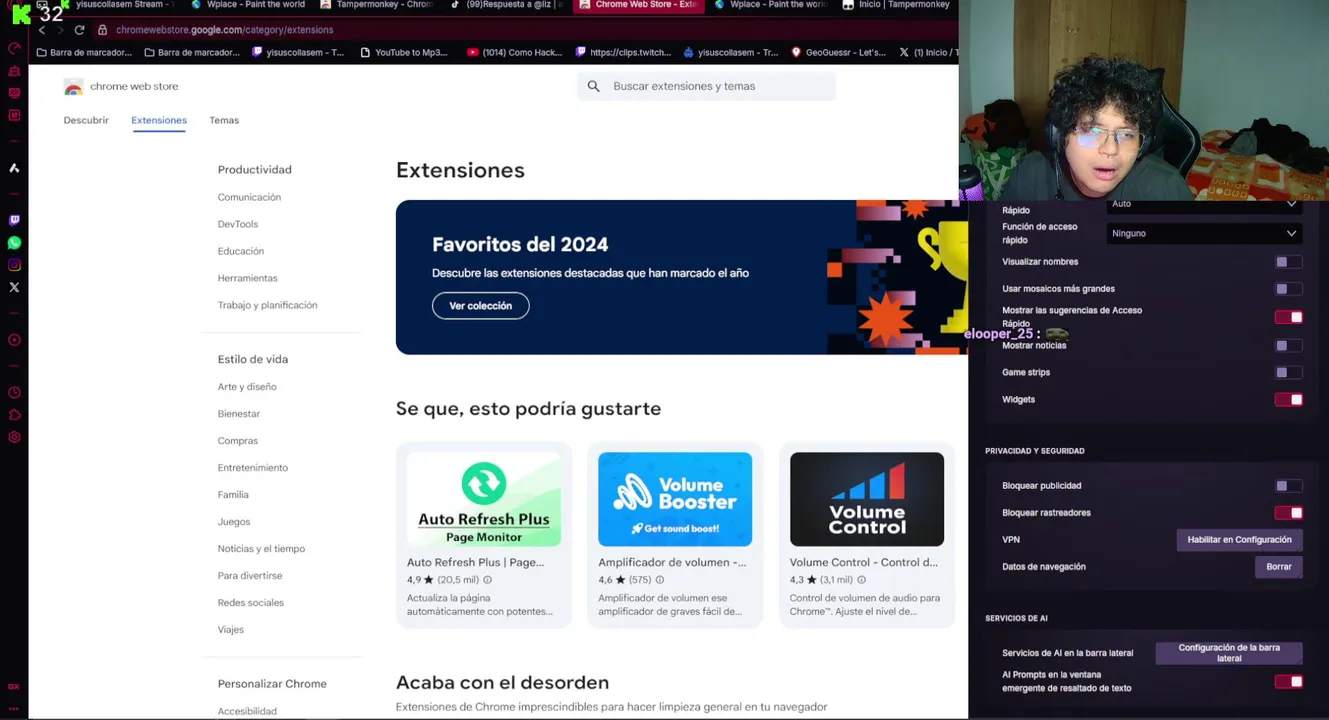Open the (1014) Como Hack YouTube bookmark
This screenshot has height=720, width=1329.
515,52
